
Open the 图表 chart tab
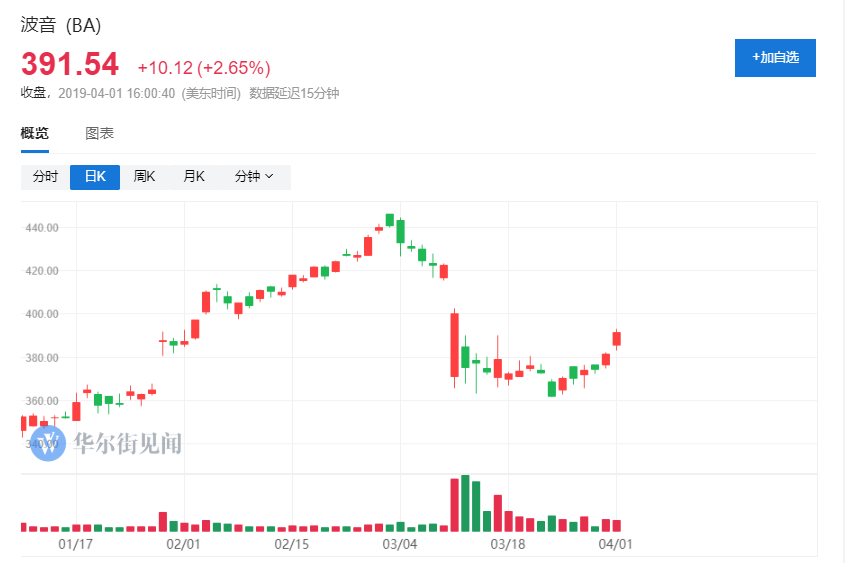pos(99,133)
